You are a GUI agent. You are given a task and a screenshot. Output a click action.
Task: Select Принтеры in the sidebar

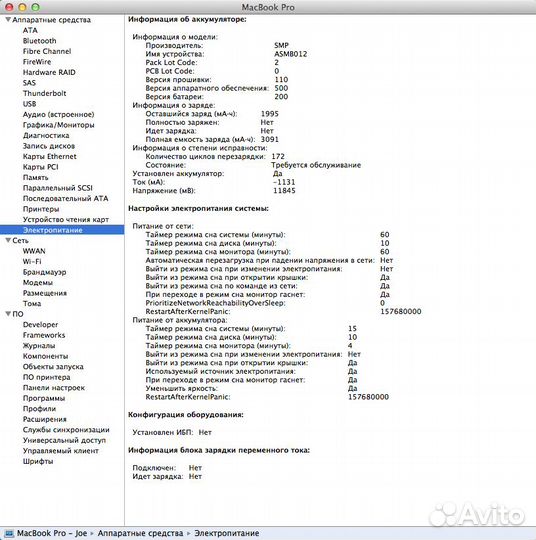[41, 209]
